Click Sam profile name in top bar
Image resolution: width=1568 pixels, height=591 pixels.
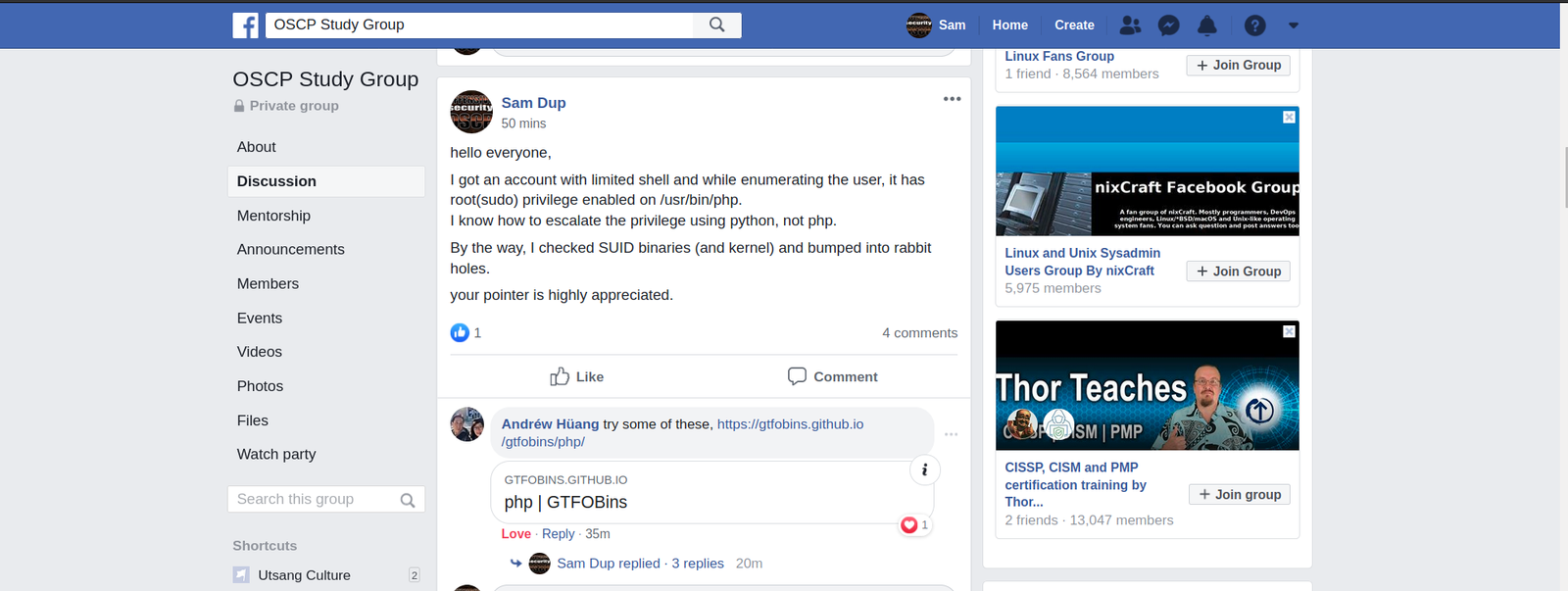coord(952,25)
